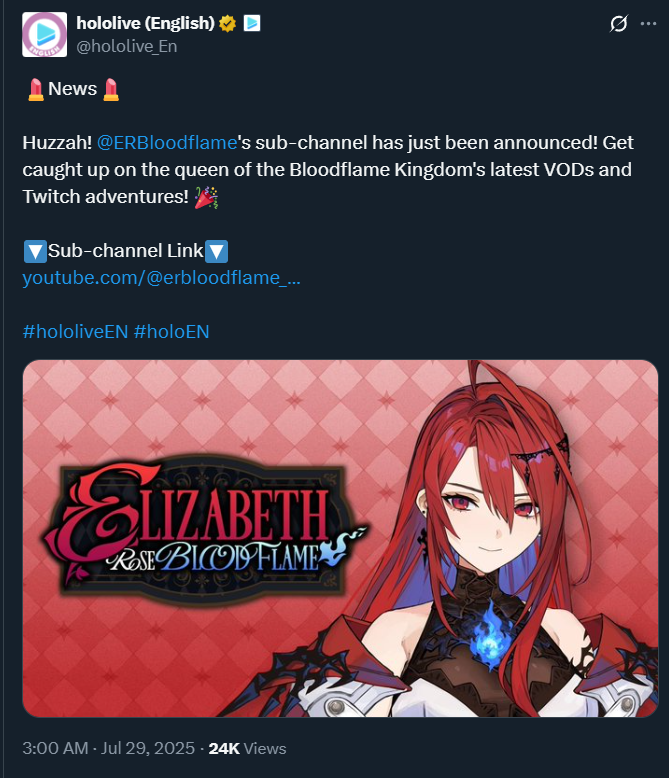This screenshot has height=778, width=669.
Task: Follow the youtube.com/@erbloodflame sub-channel link
Action: (x=161, y=278)
